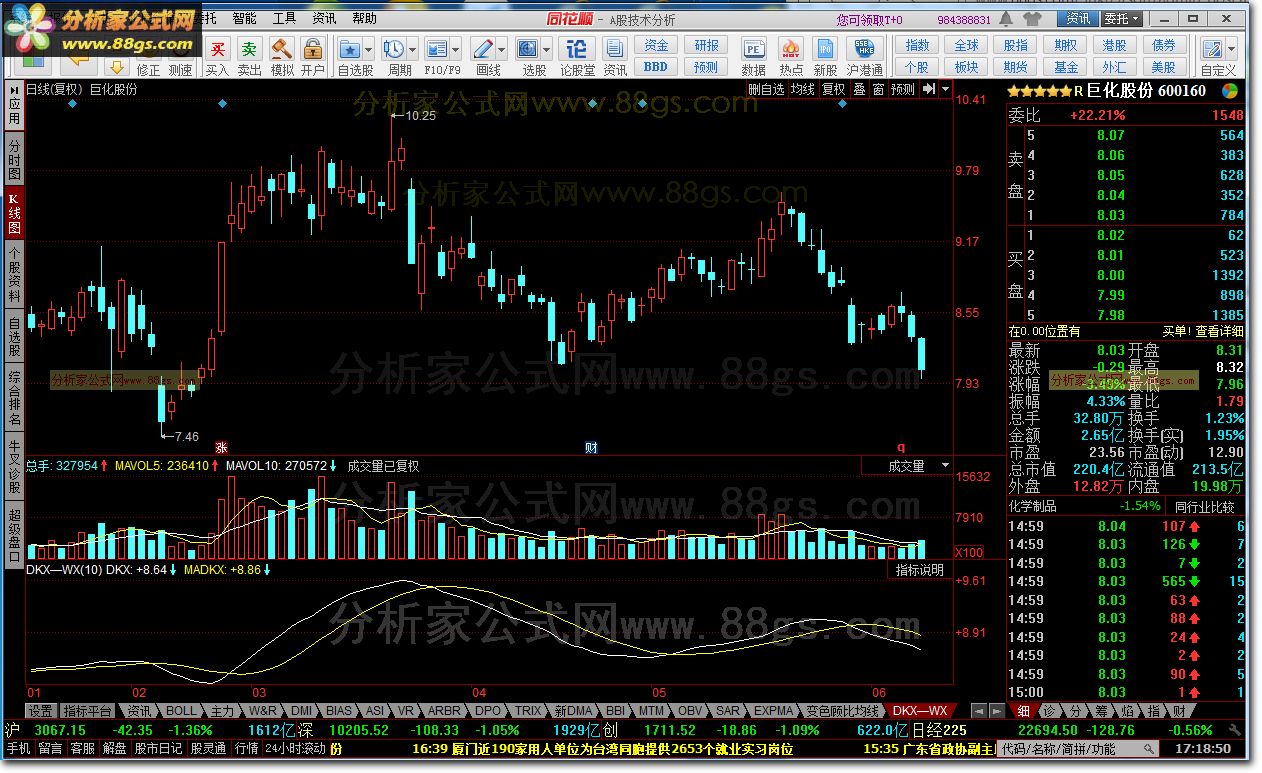Click the 板块 sector button
The image size is (1262, 773).
(966, 67)
